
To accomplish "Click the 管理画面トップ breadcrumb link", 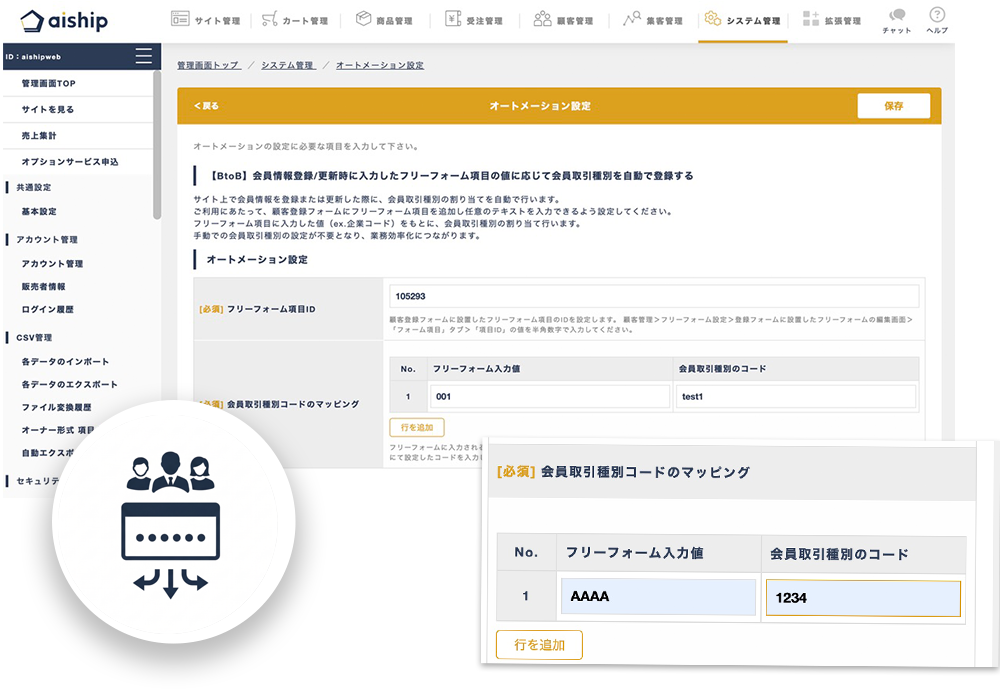I will (209, 65).
